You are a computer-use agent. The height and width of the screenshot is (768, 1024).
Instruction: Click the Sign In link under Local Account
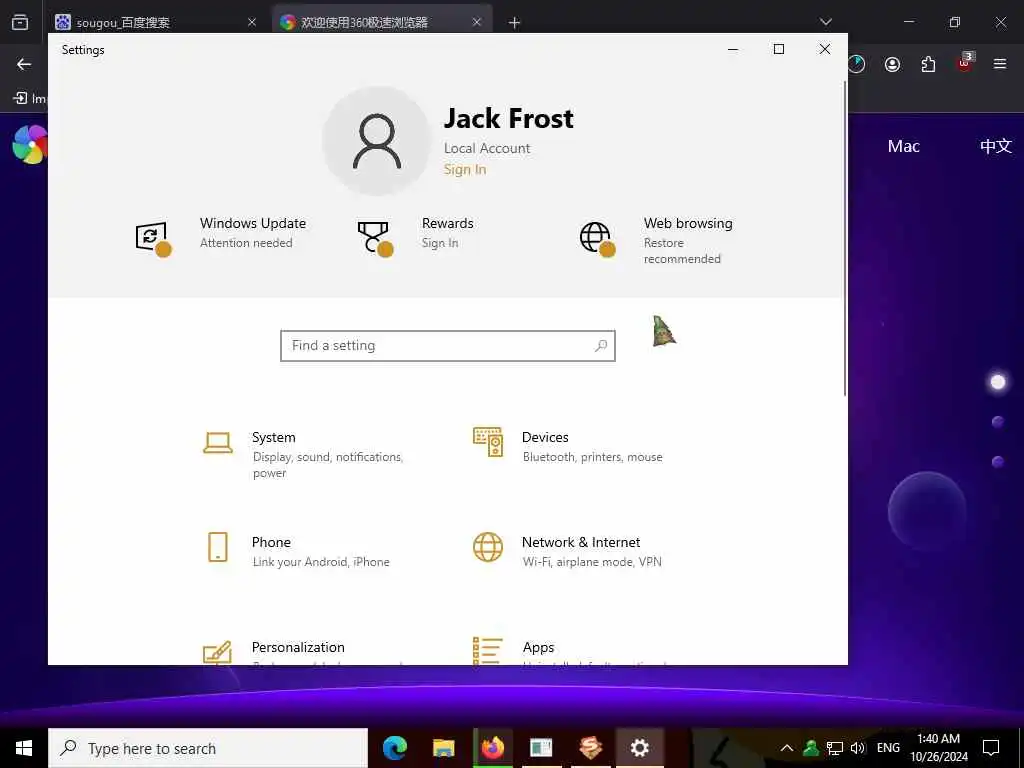464,169
